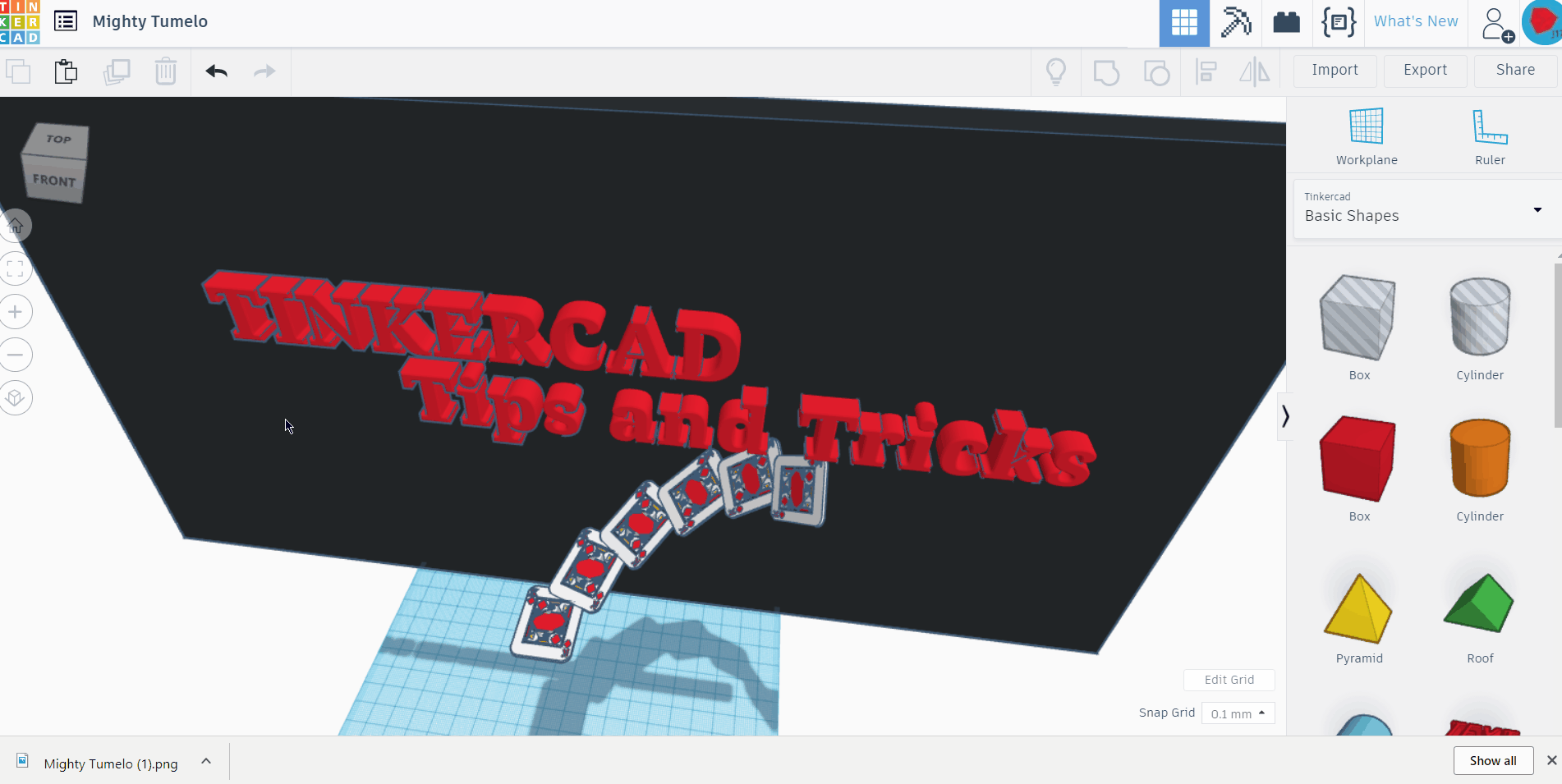Collapse the Mighty Tumelo (1).png download bar

pos(206,762)
